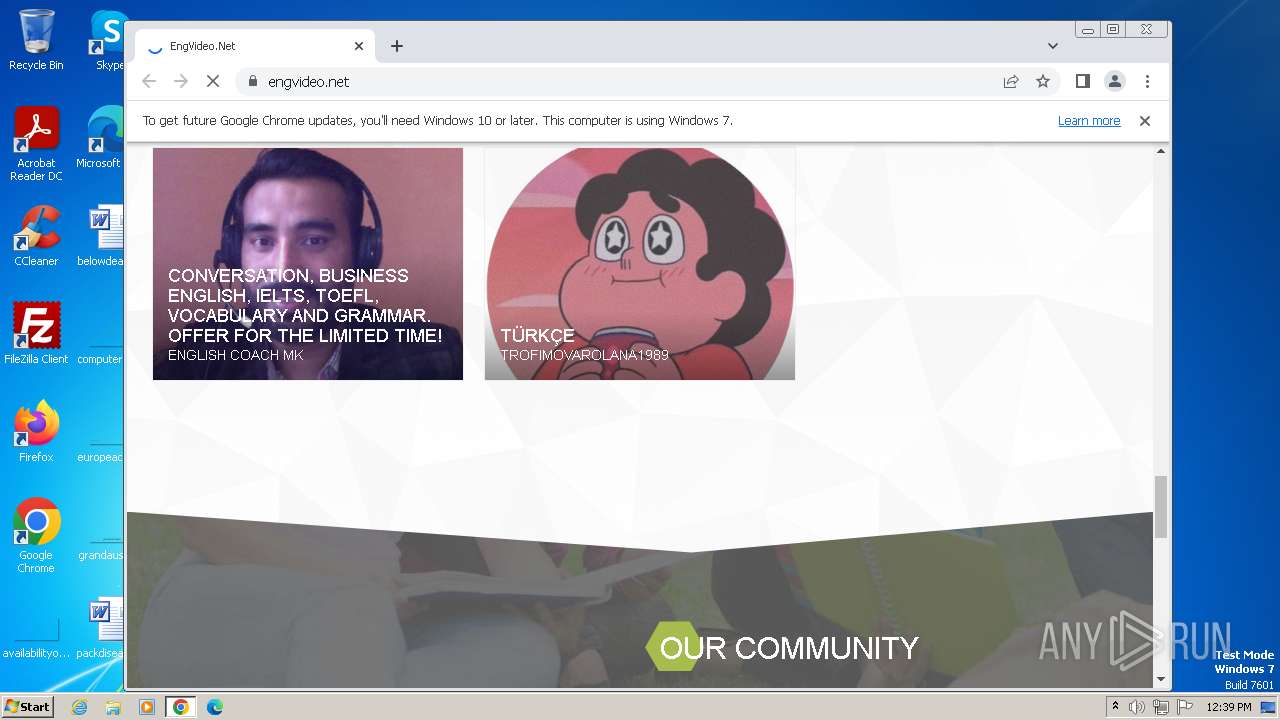Image resolution: width=1280 pixels, height=720 pixels.
Task: Launch Firefox from the desktop
Action: (x=36, y=432)
